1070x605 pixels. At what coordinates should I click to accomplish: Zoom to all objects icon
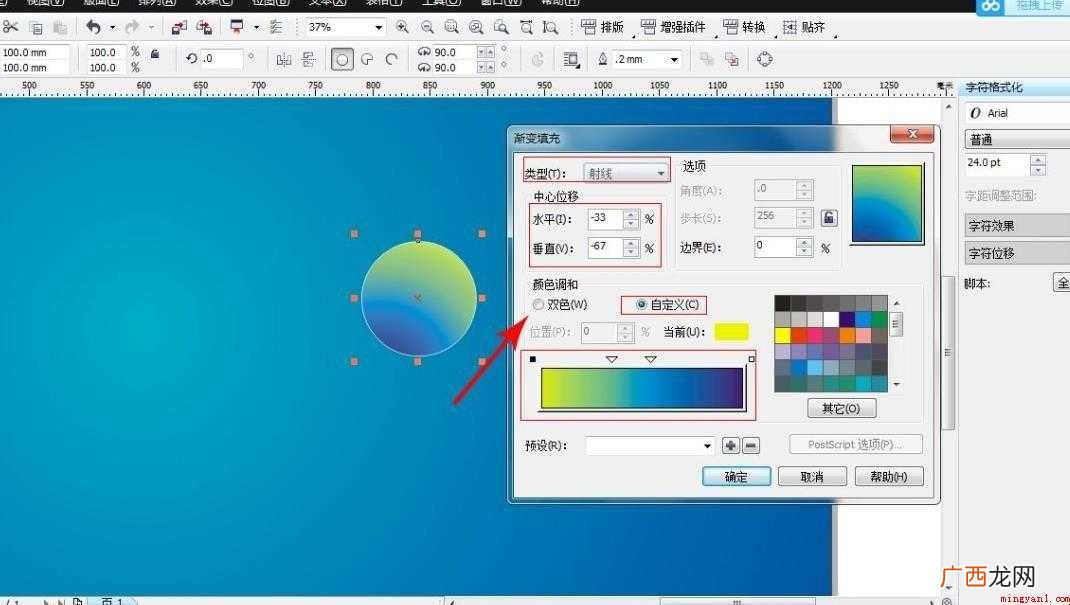click(476, 27)
